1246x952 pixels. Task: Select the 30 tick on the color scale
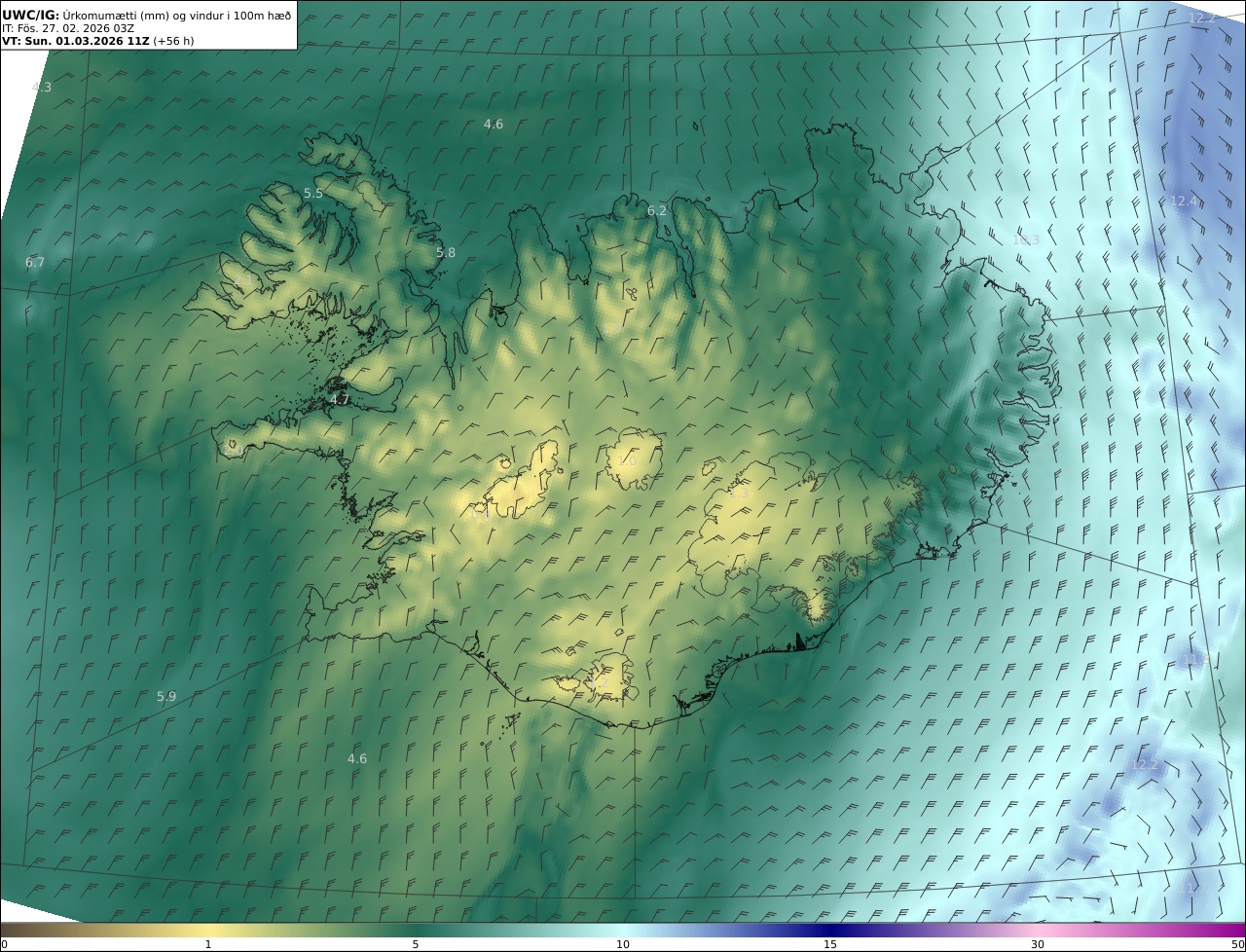point(1038,944)
